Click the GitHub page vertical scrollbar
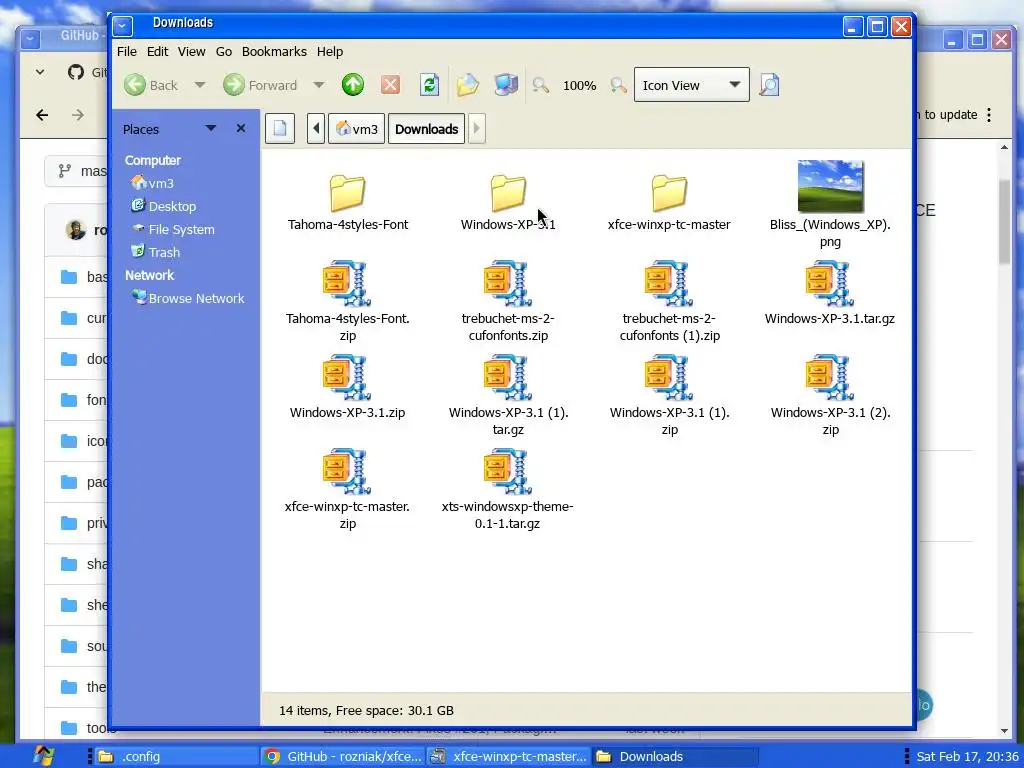 [1004, 222]
